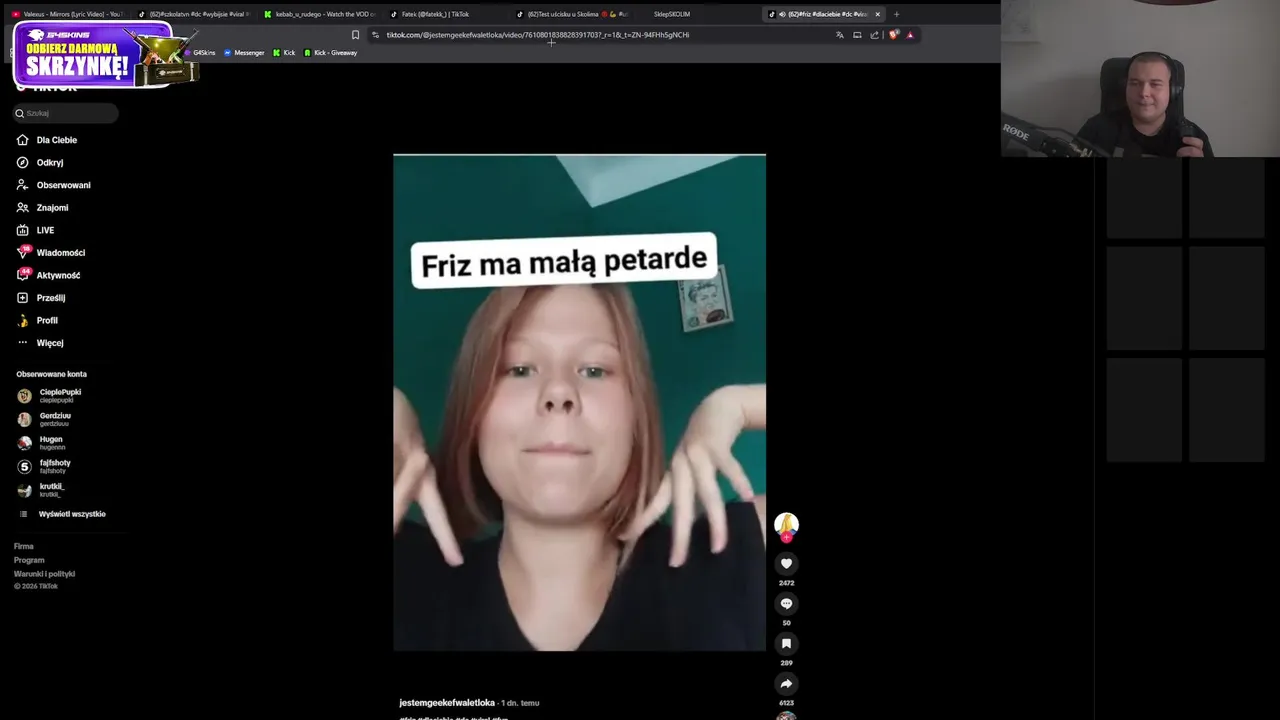Image resolution: width=1280 pixels, height=720 pixels.
Task: Open the creator's avatar beside the video
Action: click(x=786, y=524)
